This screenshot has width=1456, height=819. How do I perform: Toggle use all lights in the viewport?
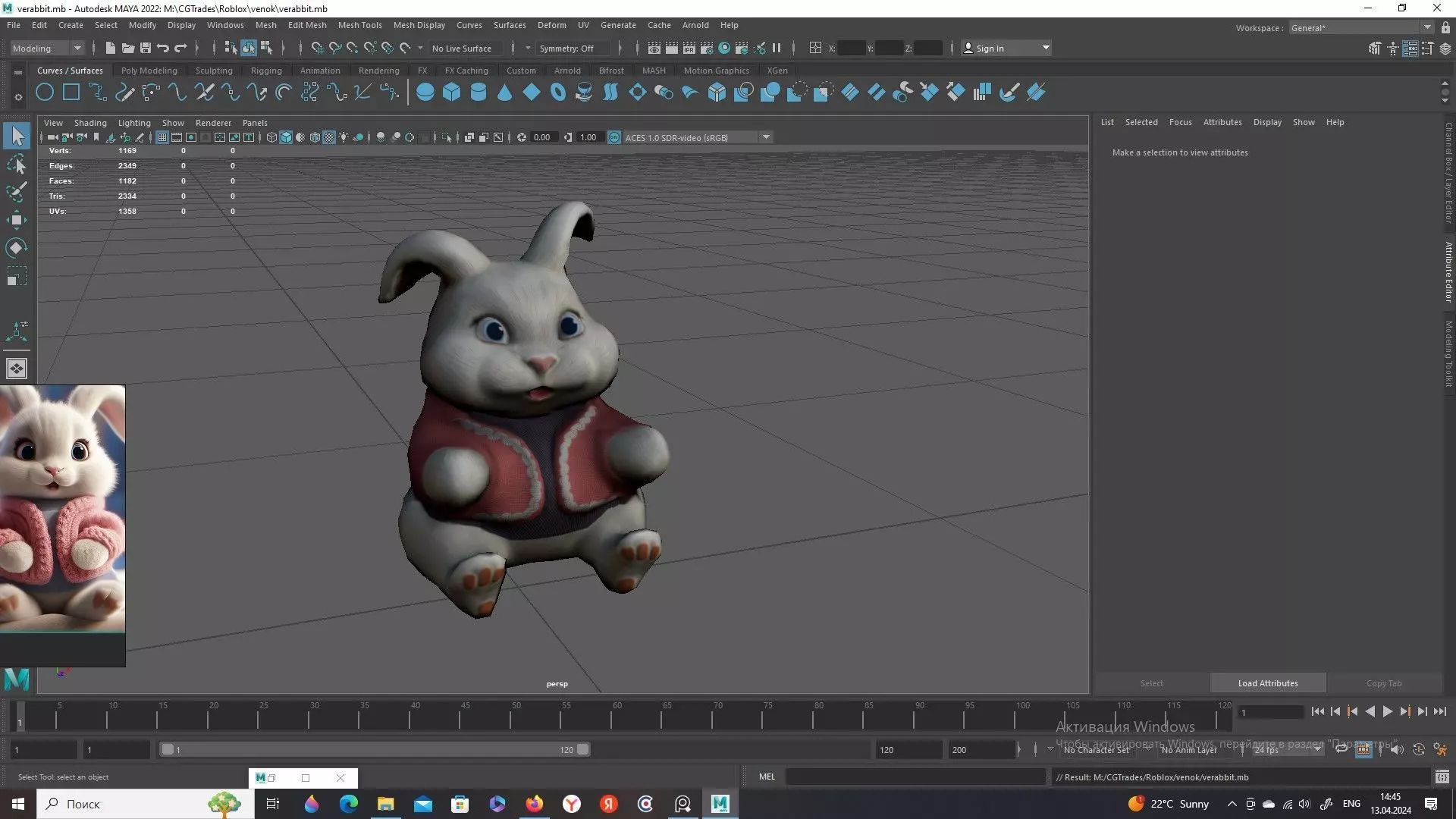[x=344, y=137]
